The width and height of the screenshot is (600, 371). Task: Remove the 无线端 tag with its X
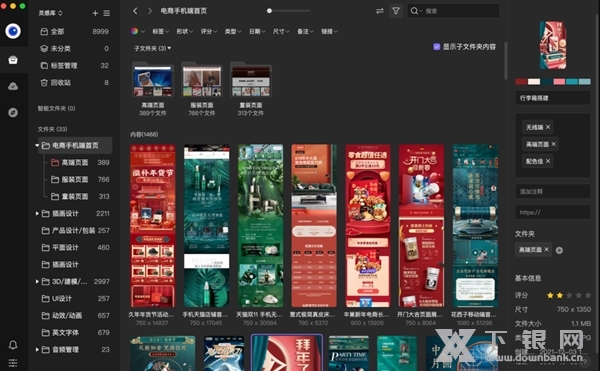tap(548, 127)
